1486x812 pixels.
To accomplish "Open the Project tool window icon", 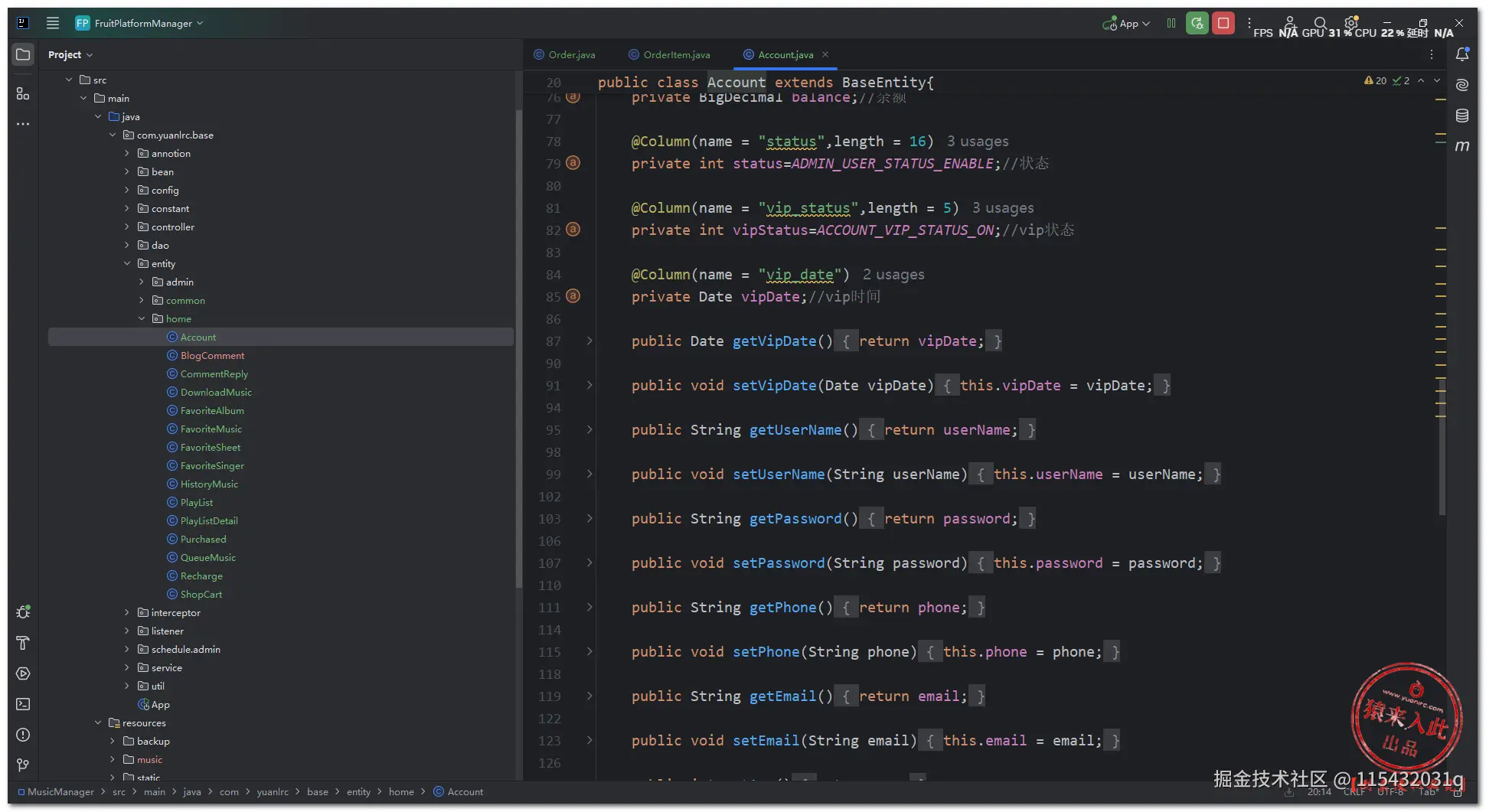I will pyautogui.click(x=23, y=54).
